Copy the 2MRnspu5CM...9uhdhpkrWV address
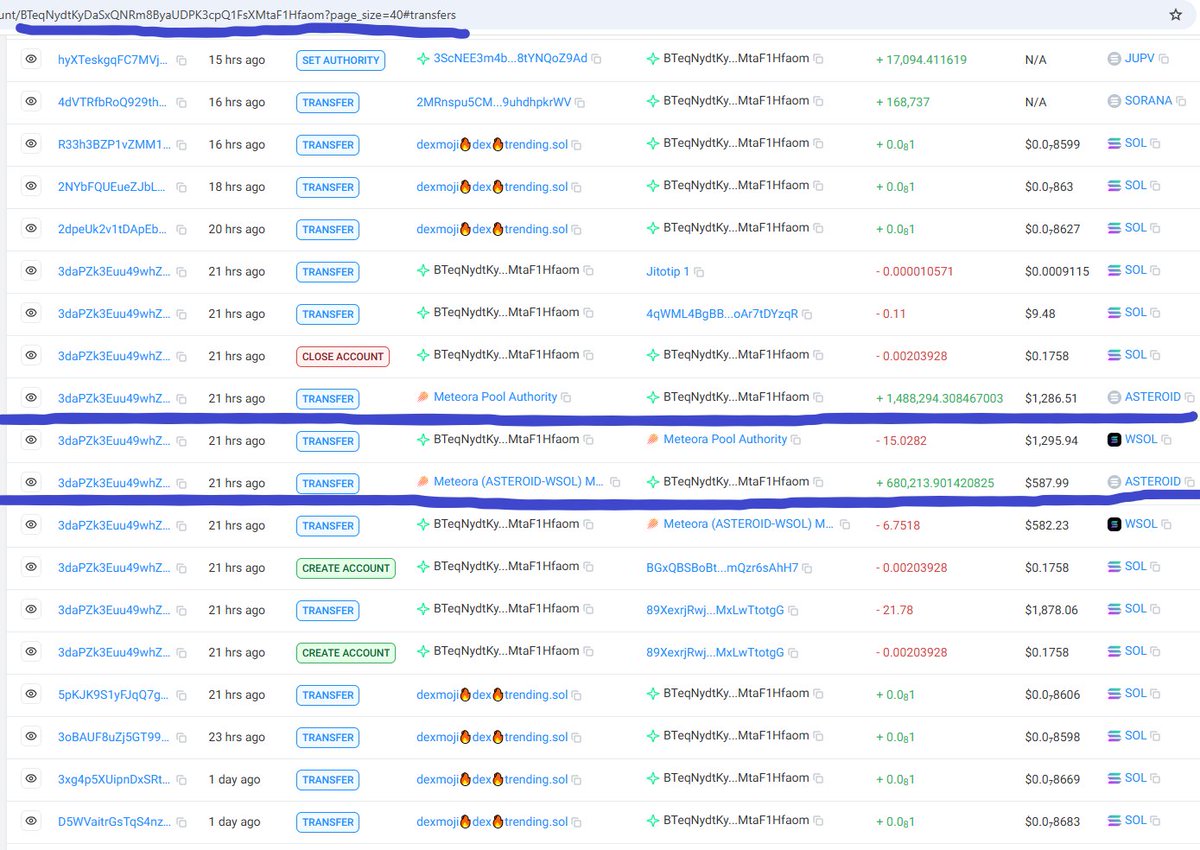The height and width of the screenshot is (850, 1200). pos(580,103)
